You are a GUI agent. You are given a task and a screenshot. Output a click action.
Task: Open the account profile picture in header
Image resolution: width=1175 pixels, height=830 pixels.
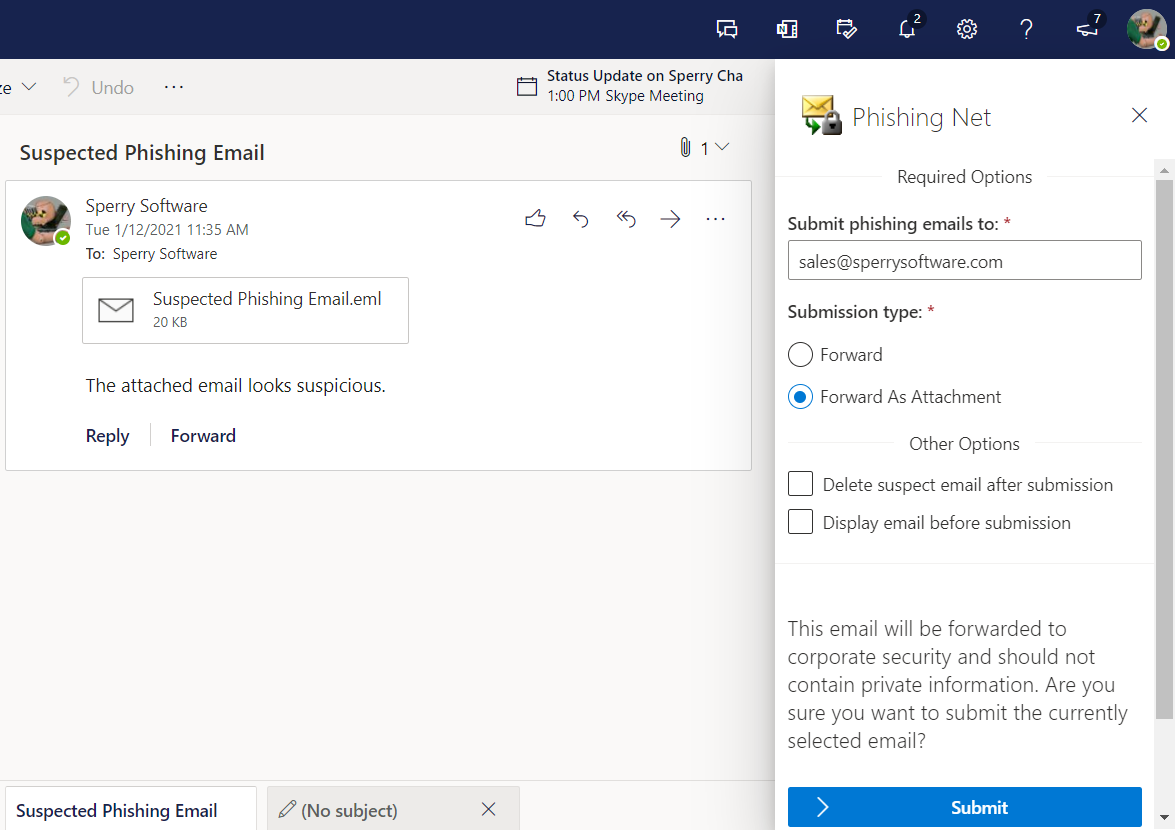coord(1147,29)
